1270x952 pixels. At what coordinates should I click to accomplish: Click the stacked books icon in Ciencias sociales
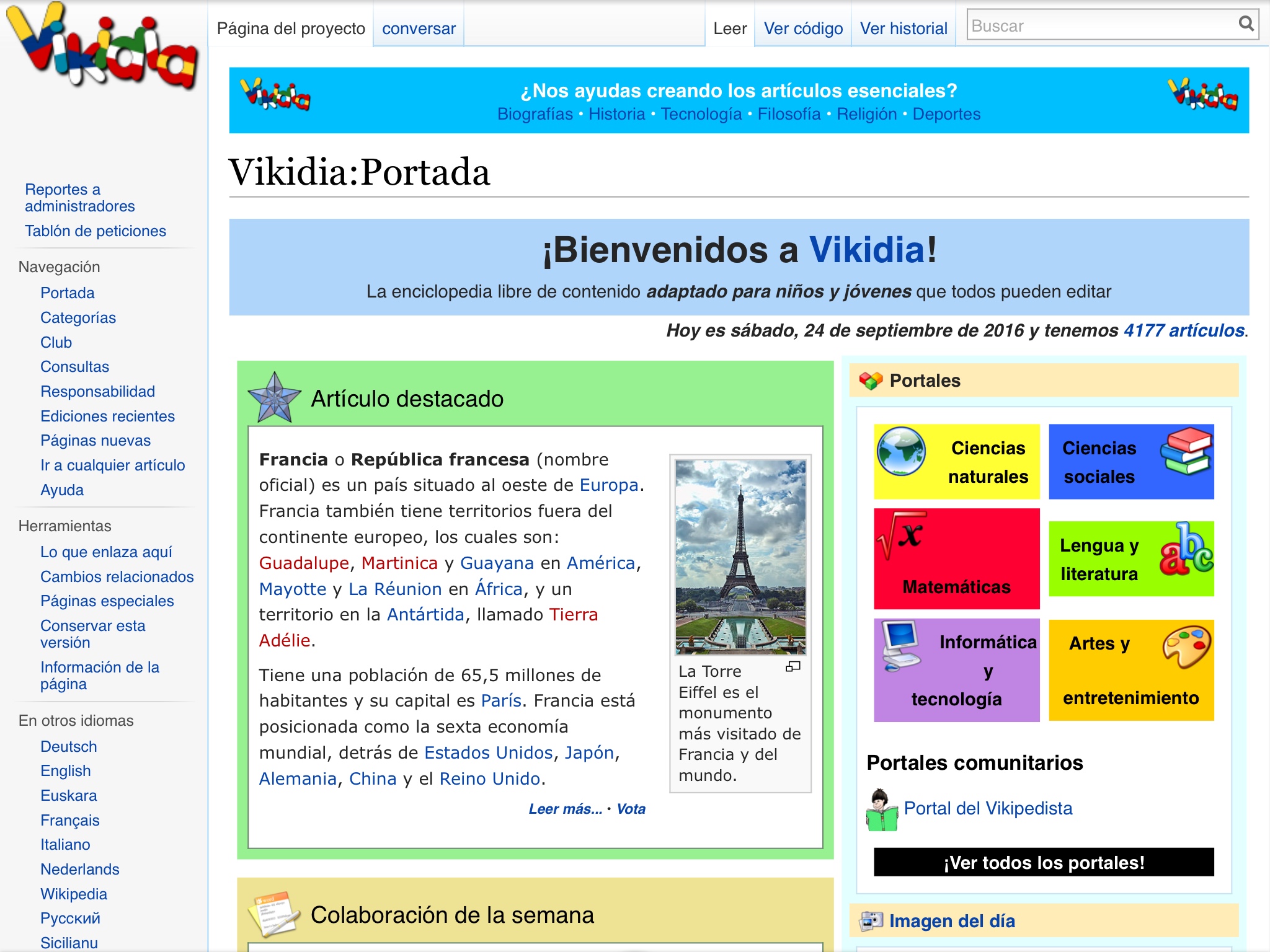click(1186, 451)
